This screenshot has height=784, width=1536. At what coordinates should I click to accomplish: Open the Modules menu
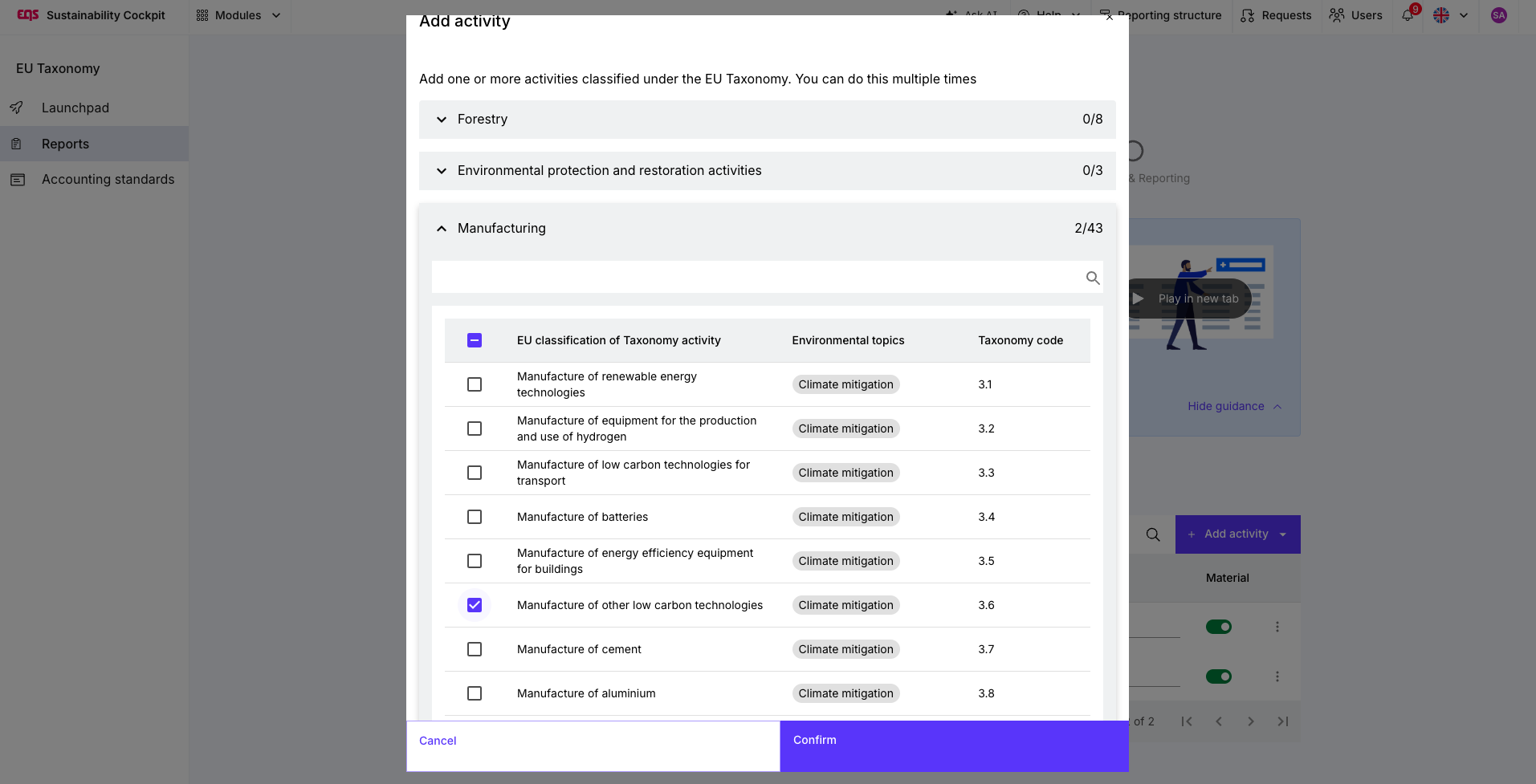[x=238, y=15]
